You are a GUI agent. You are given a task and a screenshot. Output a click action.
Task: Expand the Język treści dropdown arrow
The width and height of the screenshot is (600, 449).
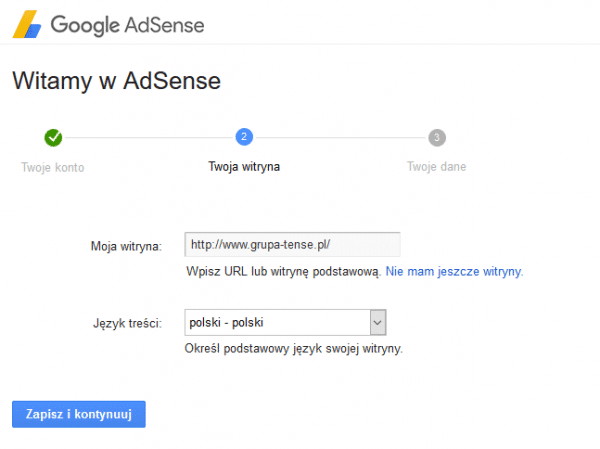click(378, 322)
